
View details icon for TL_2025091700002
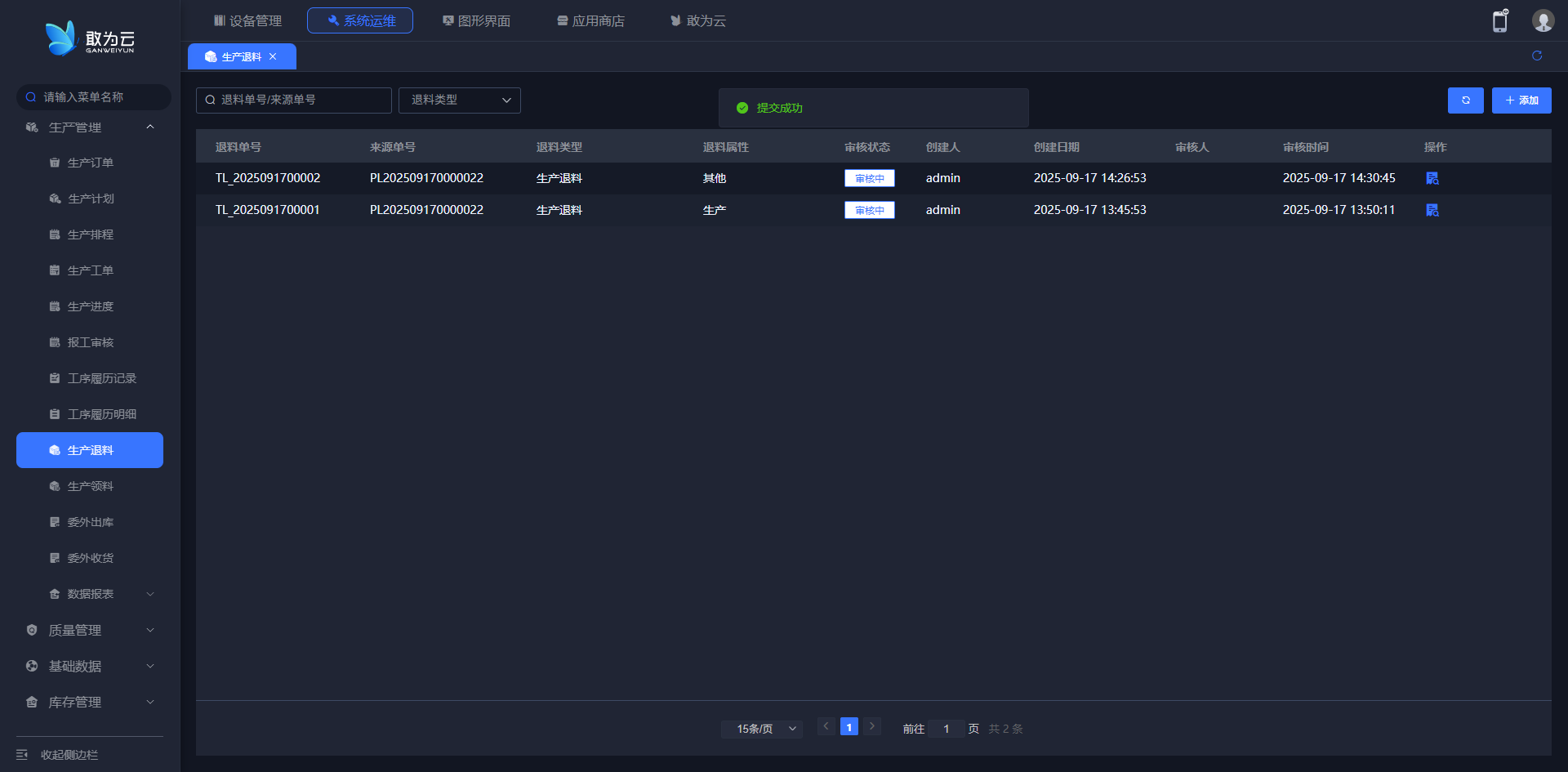1432,178
